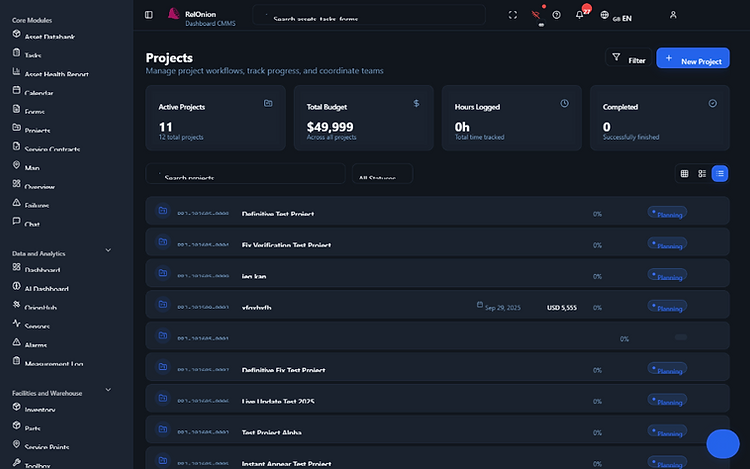Click the Failures warning icon

point(16,203)
